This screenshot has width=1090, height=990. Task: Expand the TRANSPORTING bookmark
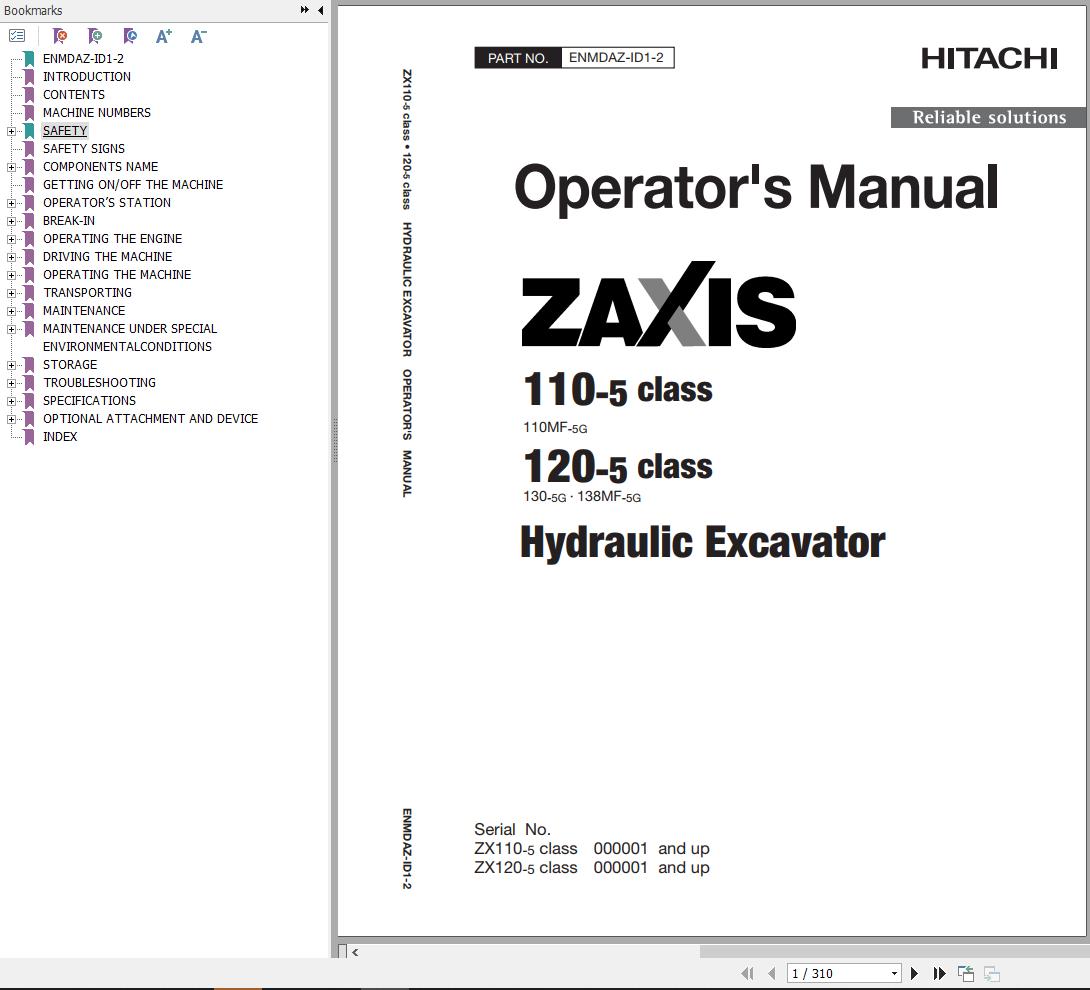click(x=11, y=293)
